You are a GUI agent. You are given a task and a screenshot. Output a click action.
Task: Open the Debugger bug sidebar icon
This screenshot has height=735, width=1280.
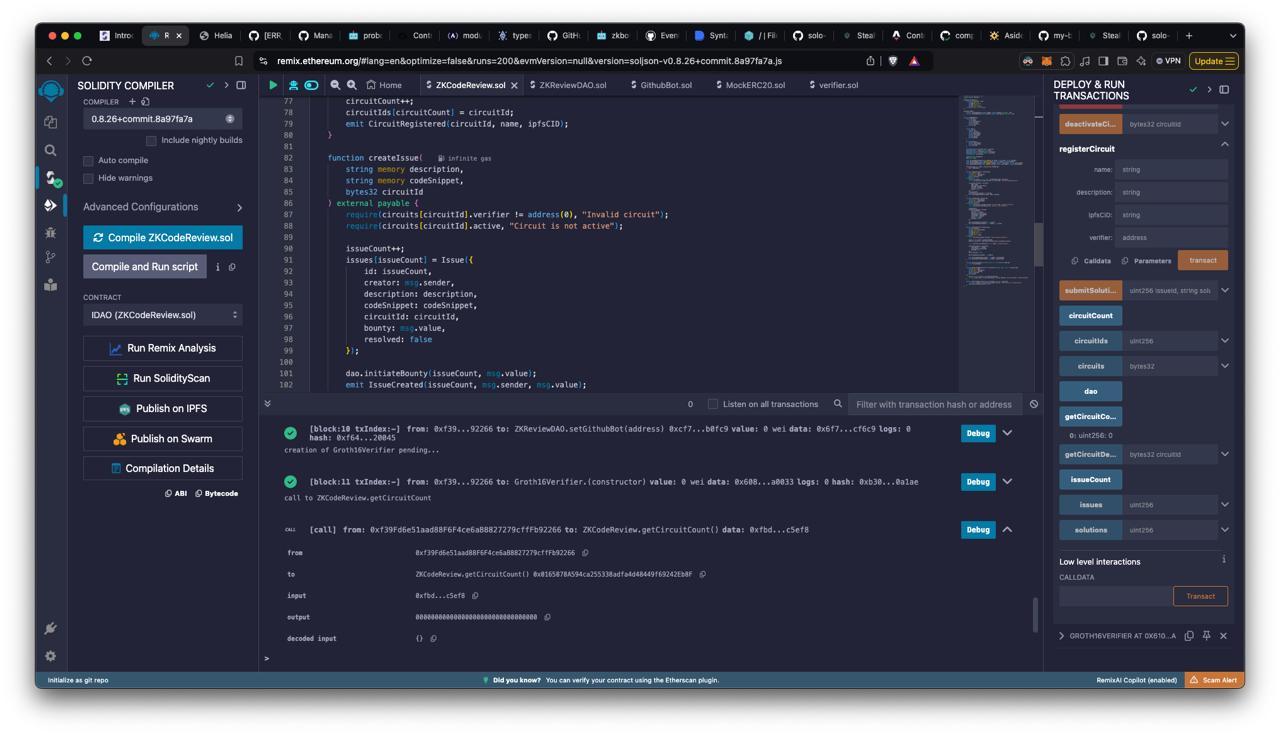[51, 232]
